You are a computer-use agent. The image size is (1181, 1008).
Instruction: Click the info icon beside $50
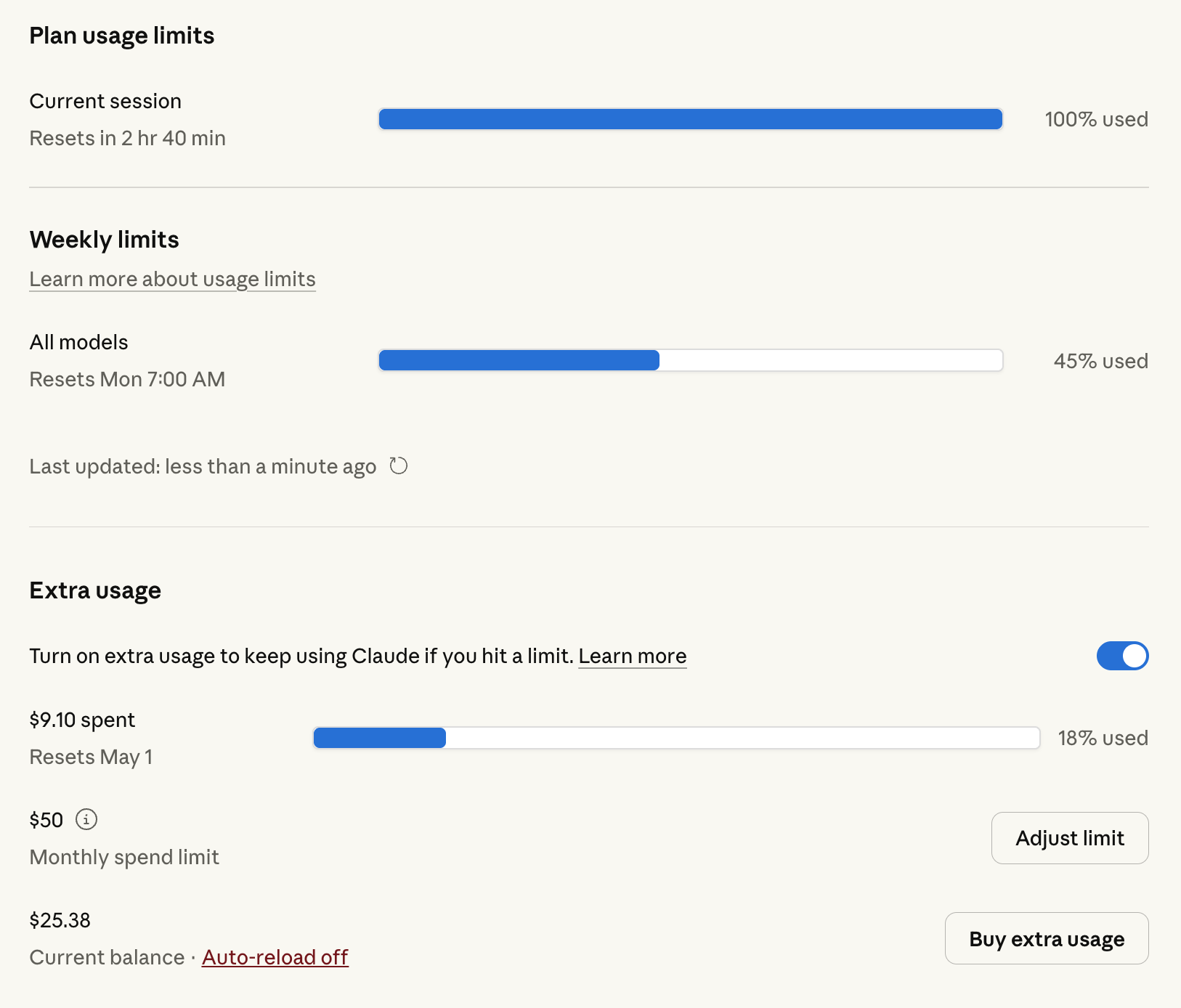[86, 819]
